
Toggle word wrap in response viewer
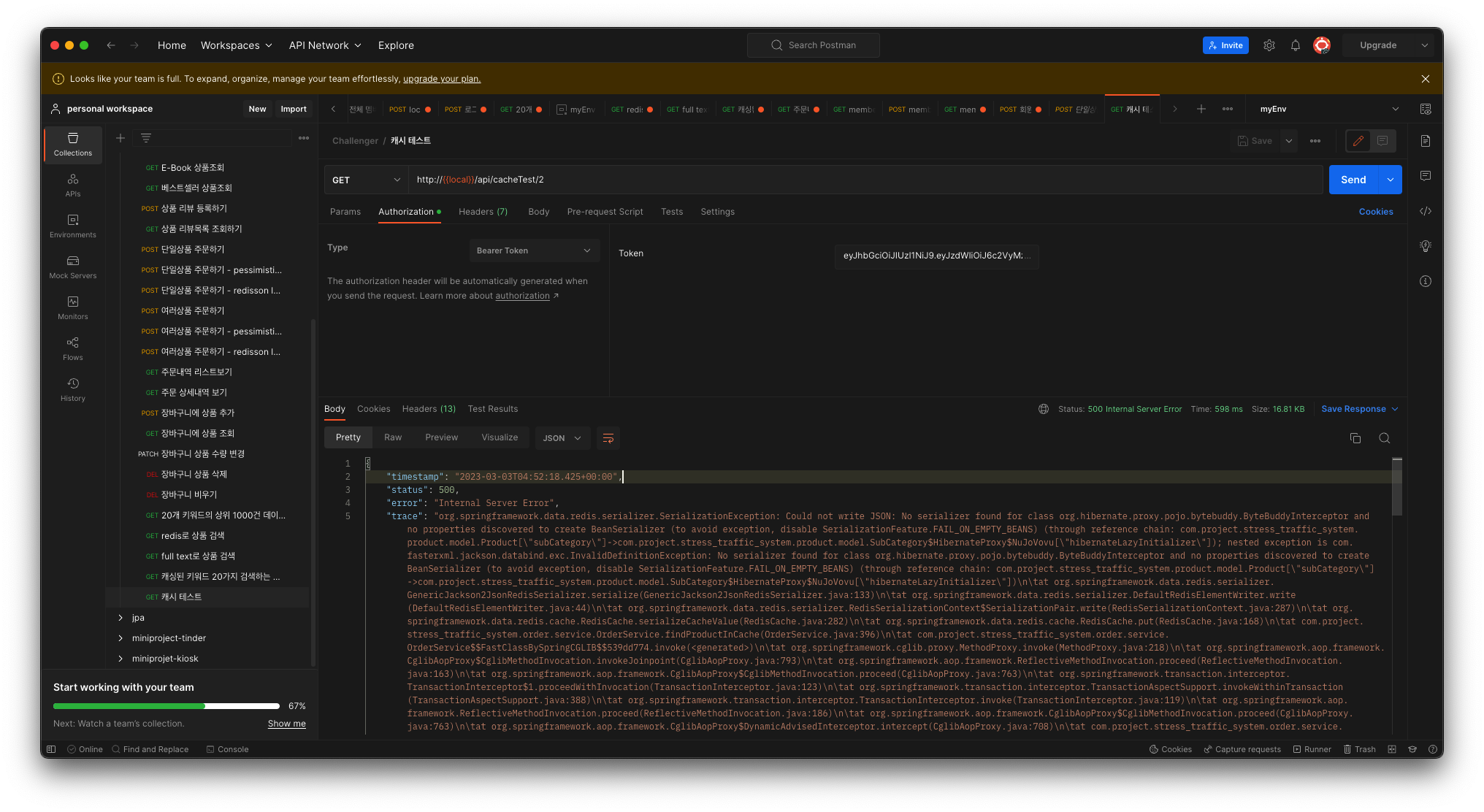coord(608,438)
